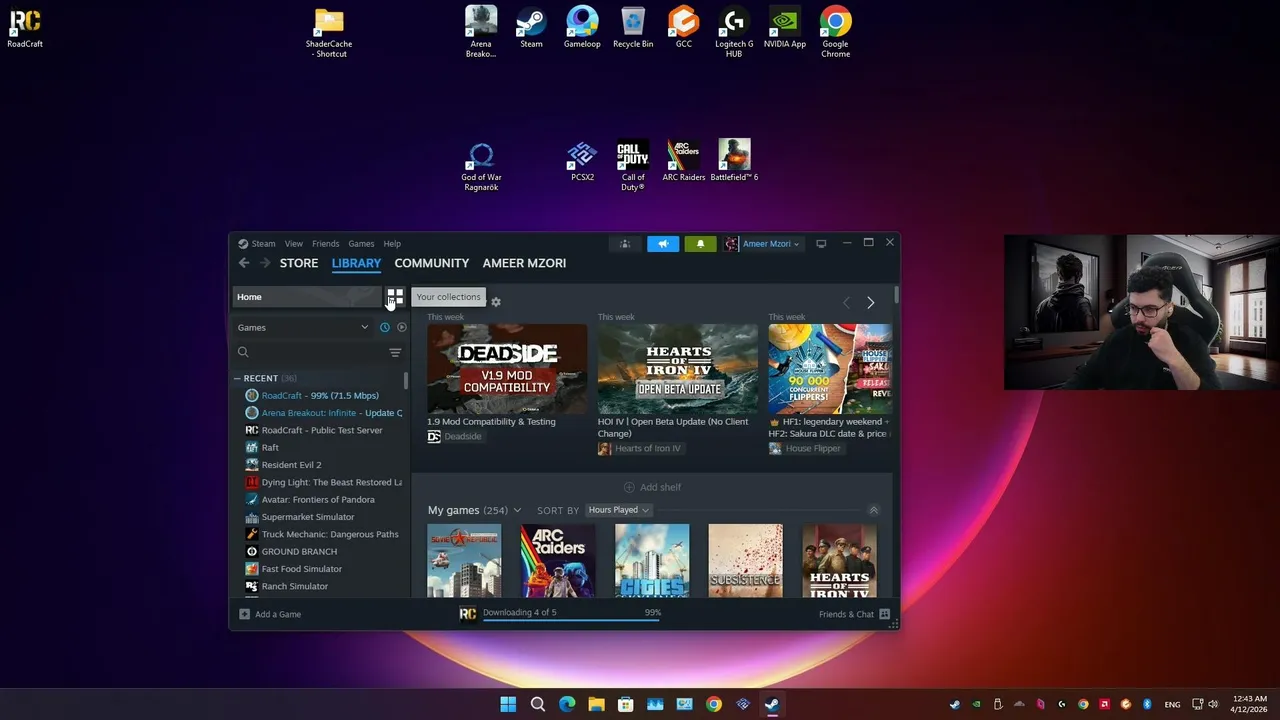Toggle the recent activity clock filter
The height and width of the screenshot is (720, 1280).
(x=384, y=327)
